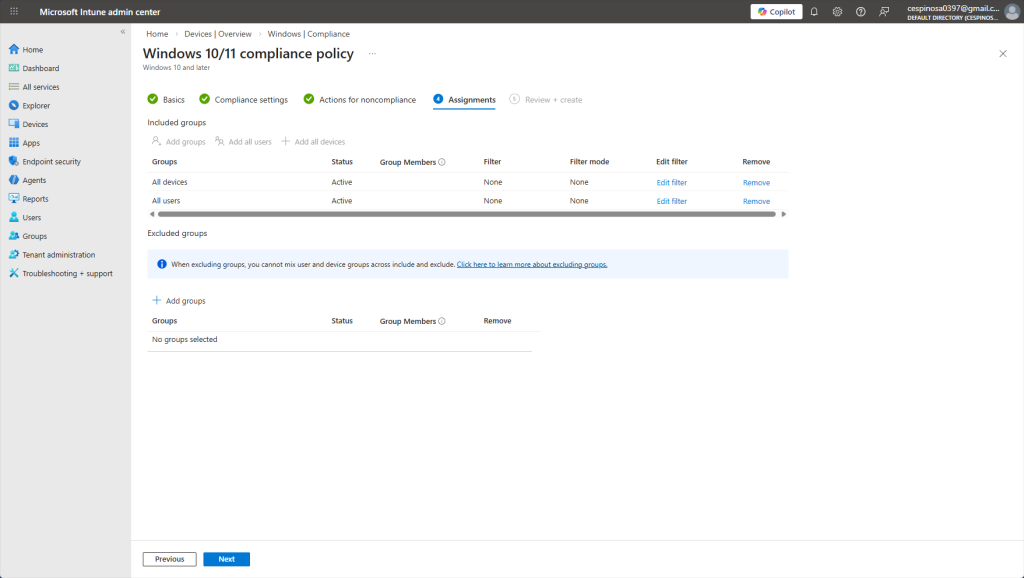Image resolution: width=1024 pixels, height=578 pixels.
Task: Collapse the left sidebar with chevron
Action: [x=123, y=32]
